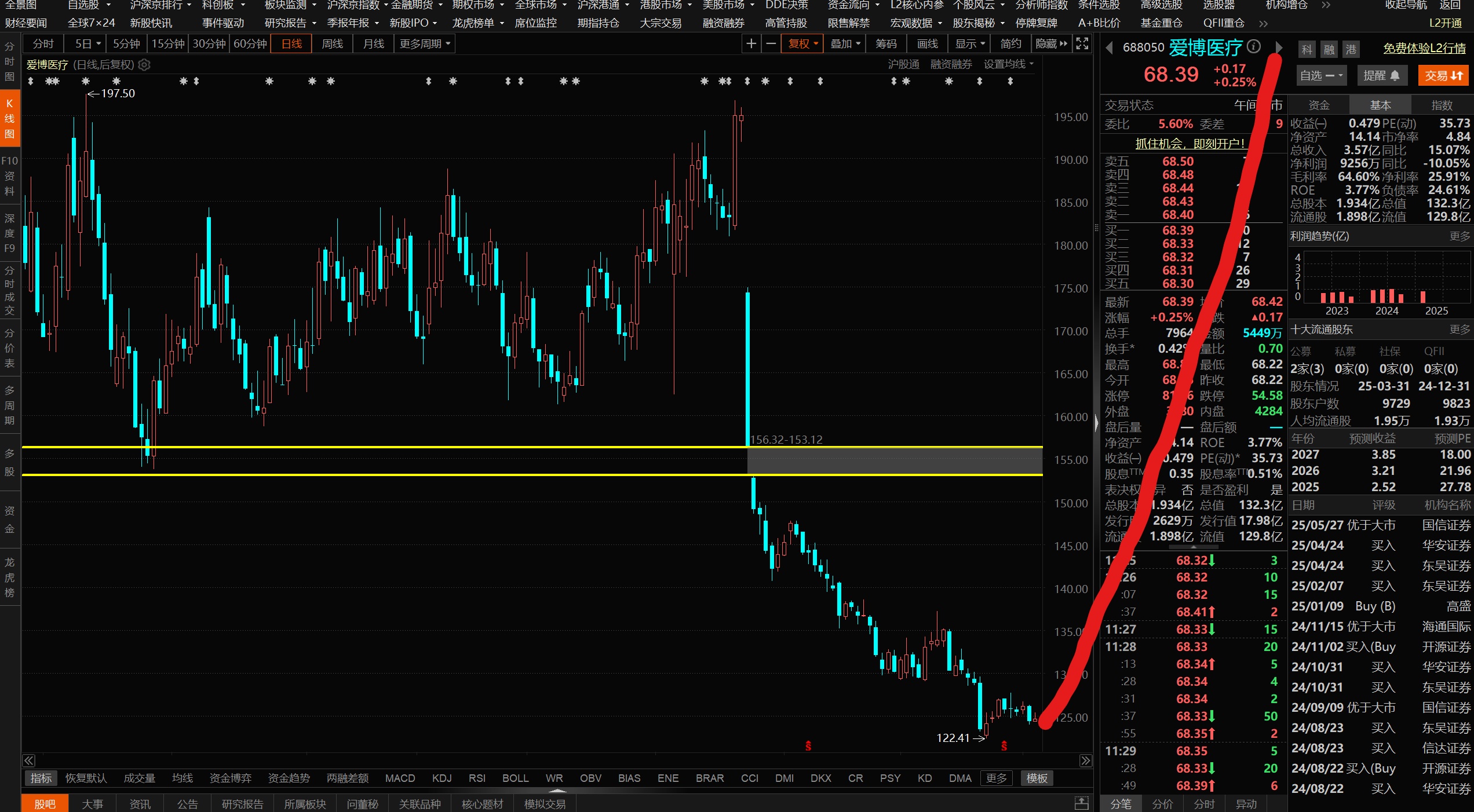
Task: Select the 60分钟 period
Action: tap(250, 44)
